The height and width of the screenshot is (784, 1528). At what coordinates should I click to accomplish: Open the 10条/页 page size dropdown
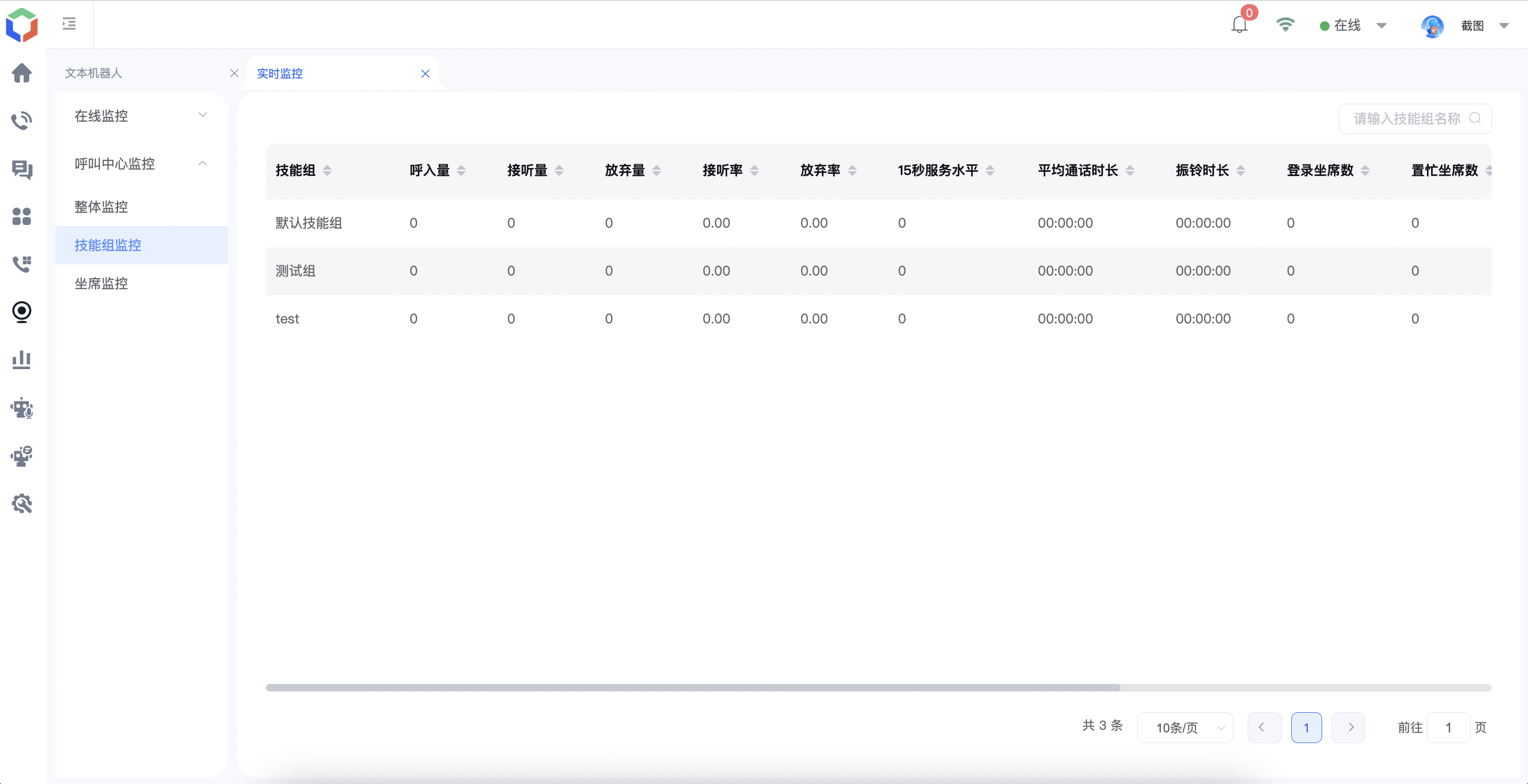click(1185, 728)
